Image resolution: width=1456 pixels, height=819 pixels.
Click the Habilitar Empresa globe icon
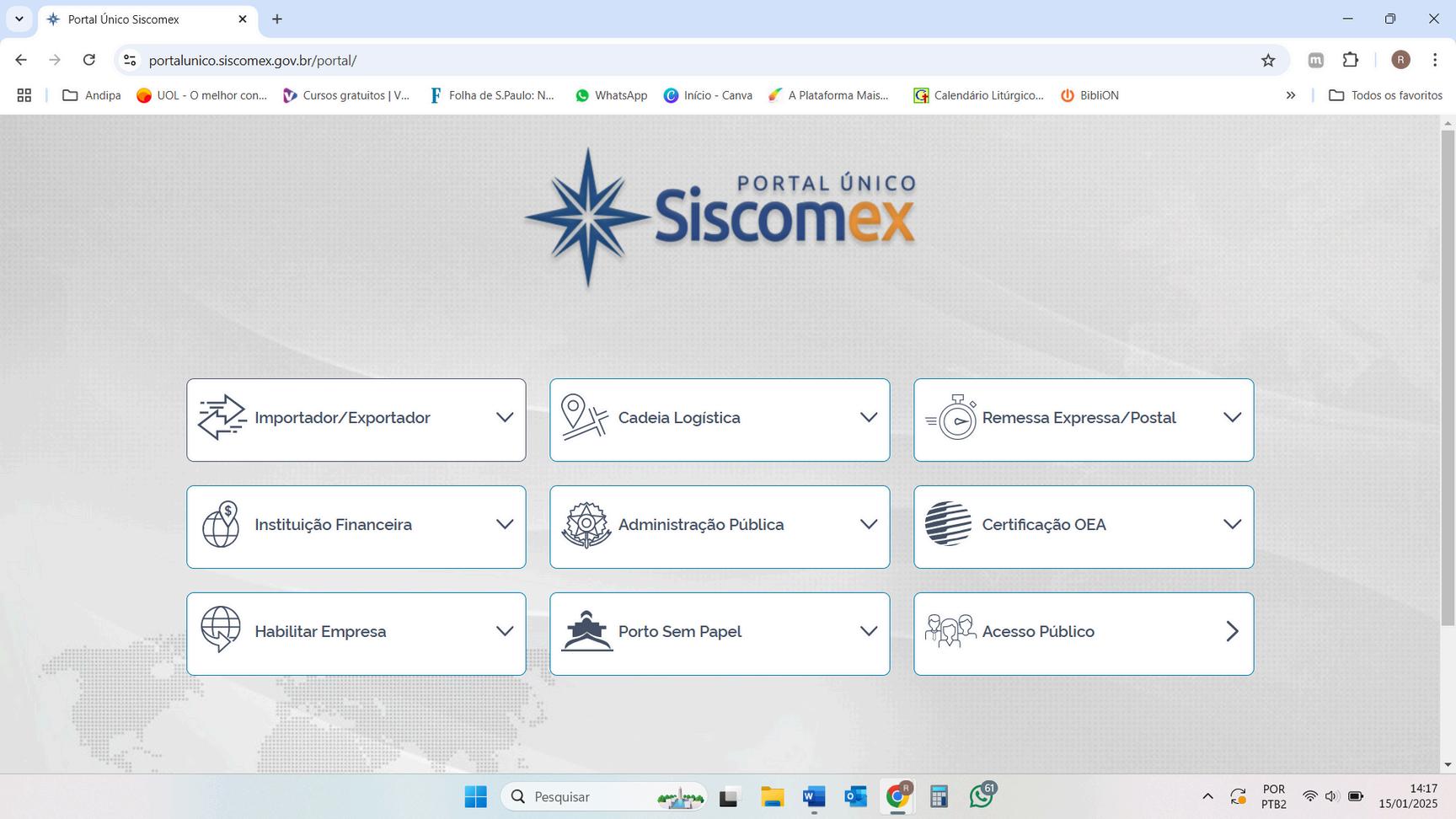(221, 629)
